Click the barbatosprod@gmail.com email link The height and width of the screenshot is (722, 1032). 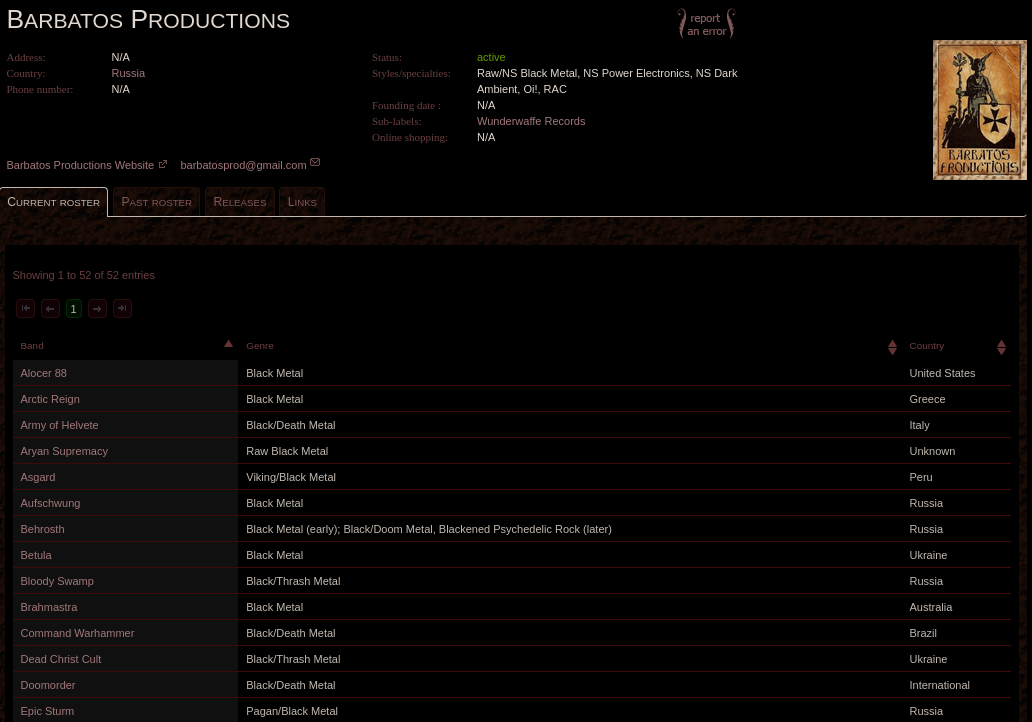pyautogui.click(x=243, y=165)
